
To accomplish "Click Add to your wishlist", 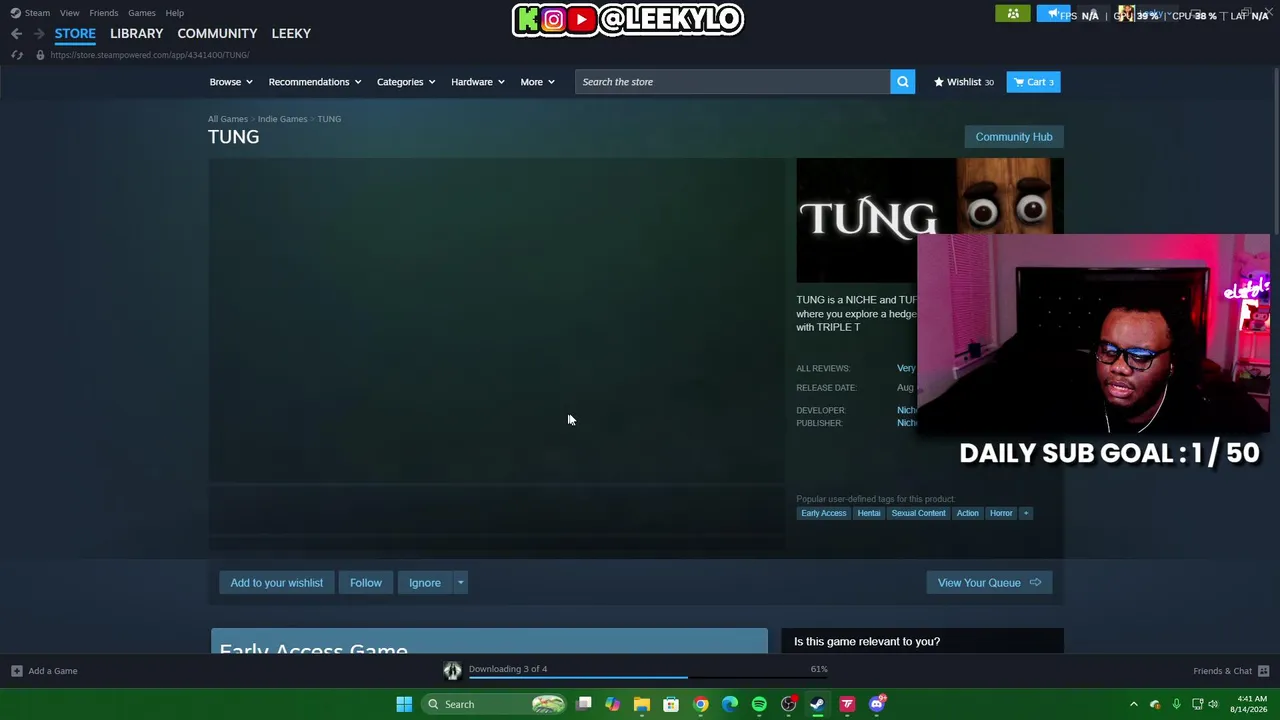I will (x=277, y=583).
